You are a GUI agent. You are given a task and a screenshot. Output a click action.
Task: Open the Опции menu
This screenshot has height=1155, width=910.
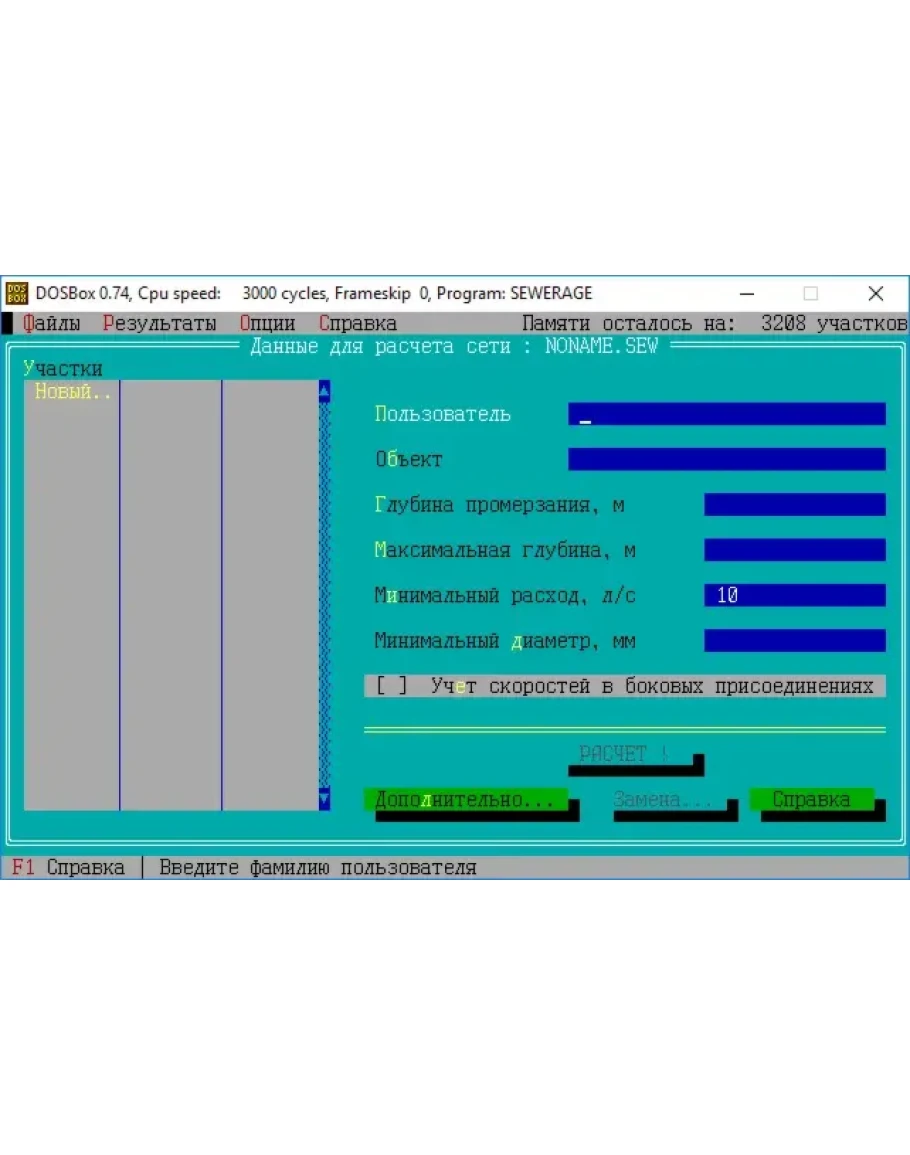click(267, 324)
